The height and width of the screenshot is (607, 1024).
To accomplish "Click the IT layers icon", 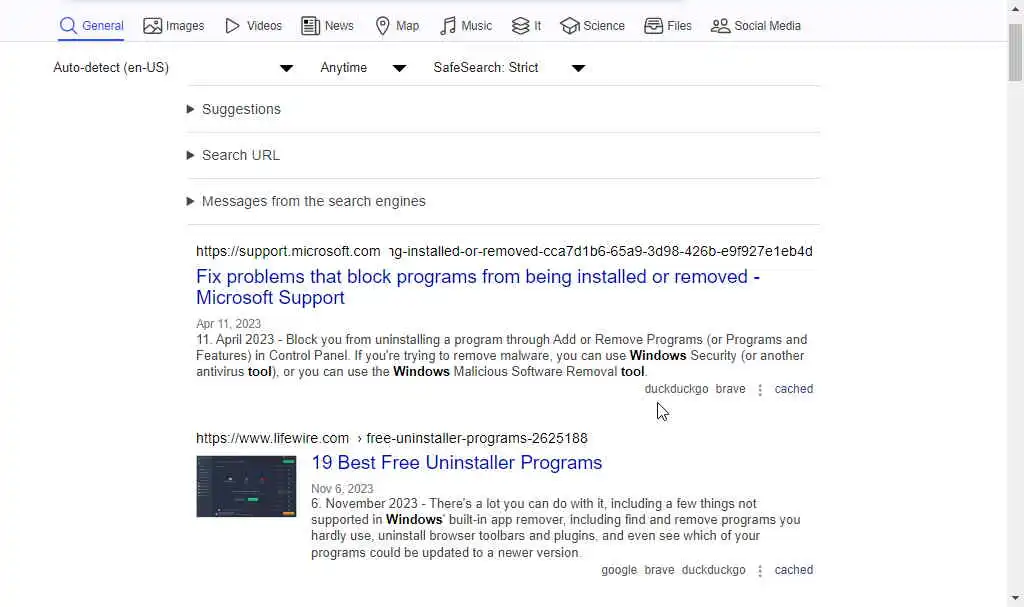I will coord(520,25).
